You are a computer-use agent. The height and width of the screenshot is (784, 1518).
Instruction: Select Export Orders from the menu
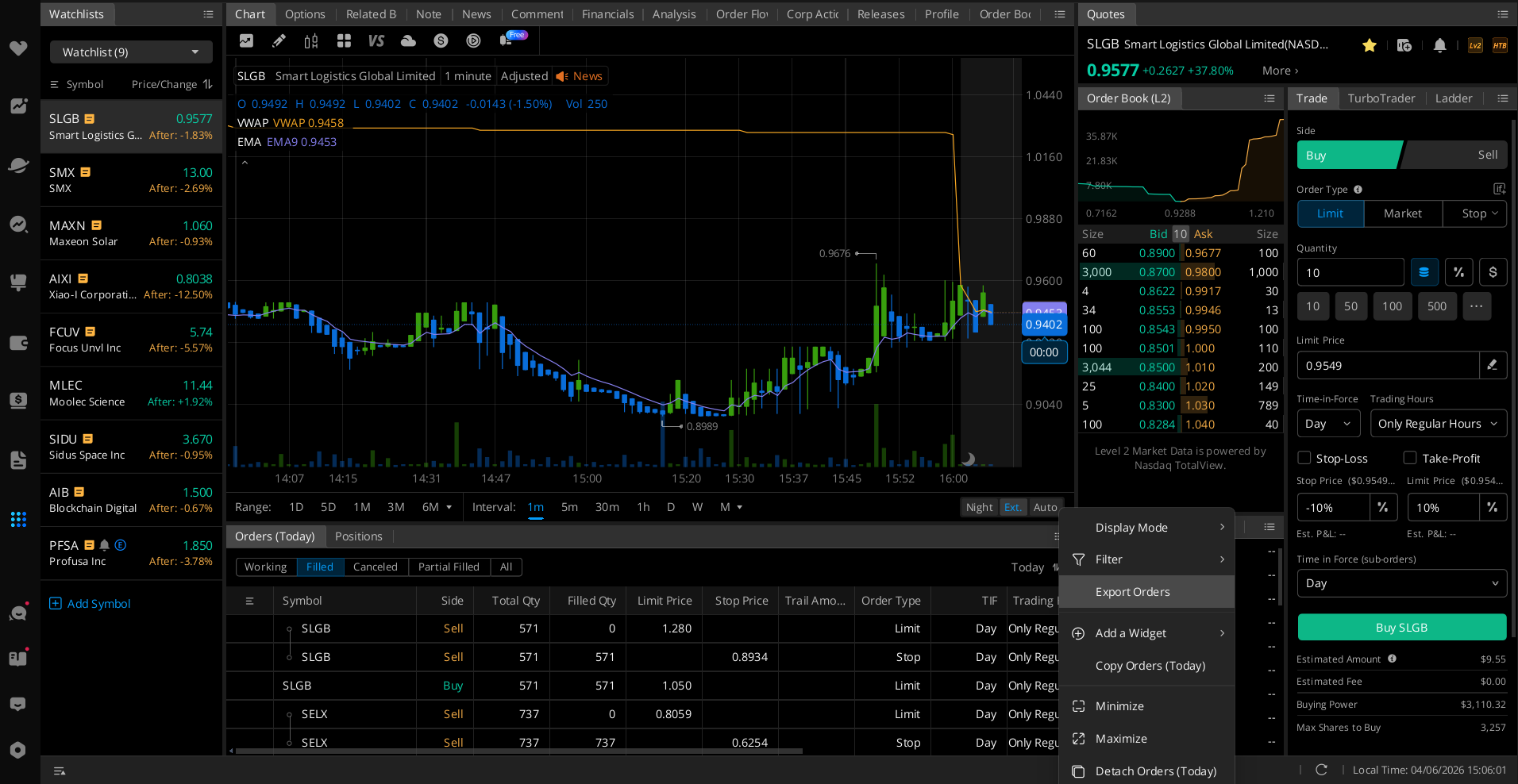pyautogui.click(x=1133, y=592)
